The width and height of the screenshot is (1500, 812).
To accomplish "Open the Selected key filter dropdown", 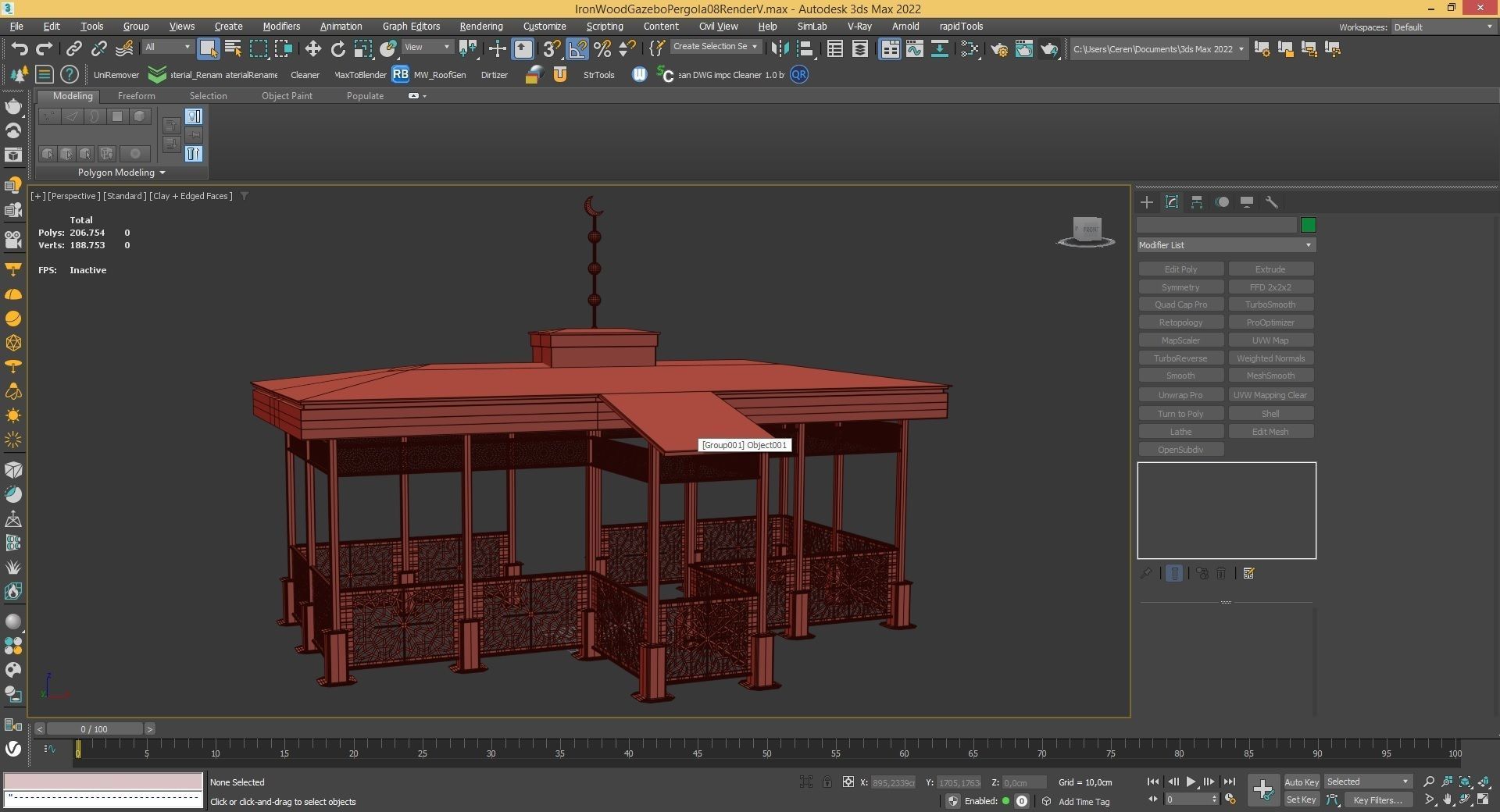I will (x=1368, y=782).
